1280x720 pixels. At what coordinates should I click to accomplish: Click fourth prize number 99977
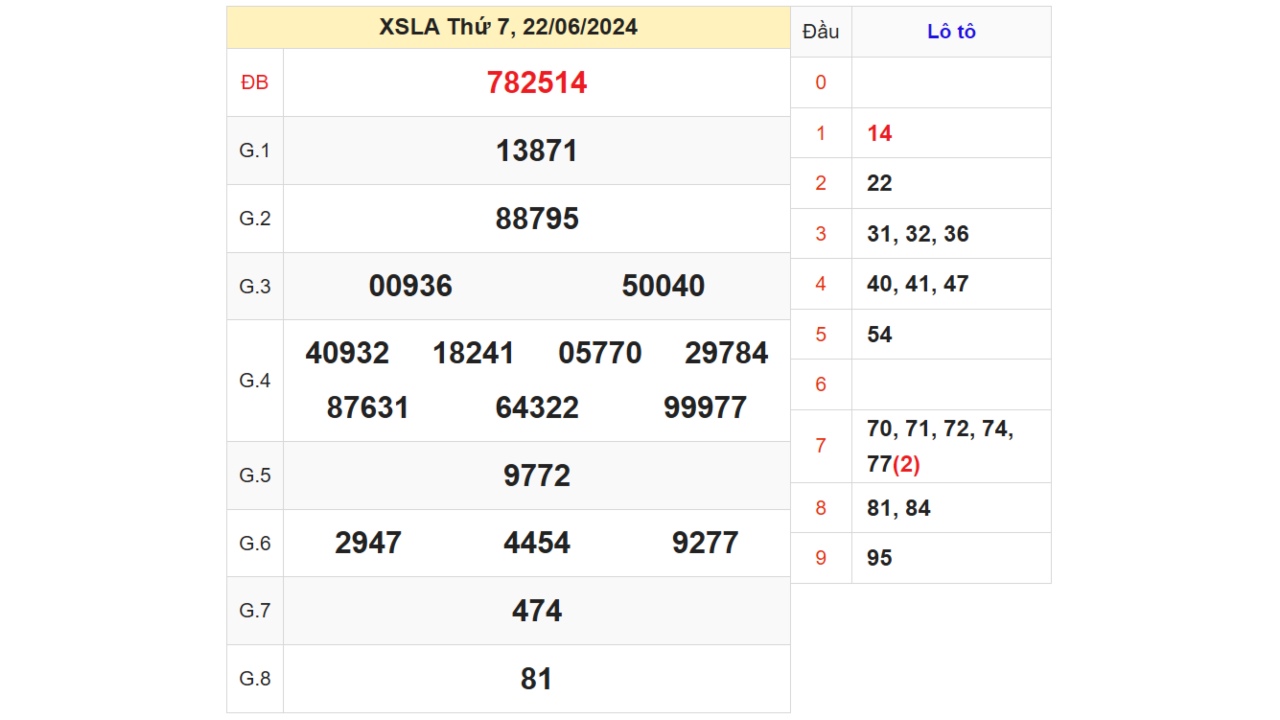[x=705, y=408]
